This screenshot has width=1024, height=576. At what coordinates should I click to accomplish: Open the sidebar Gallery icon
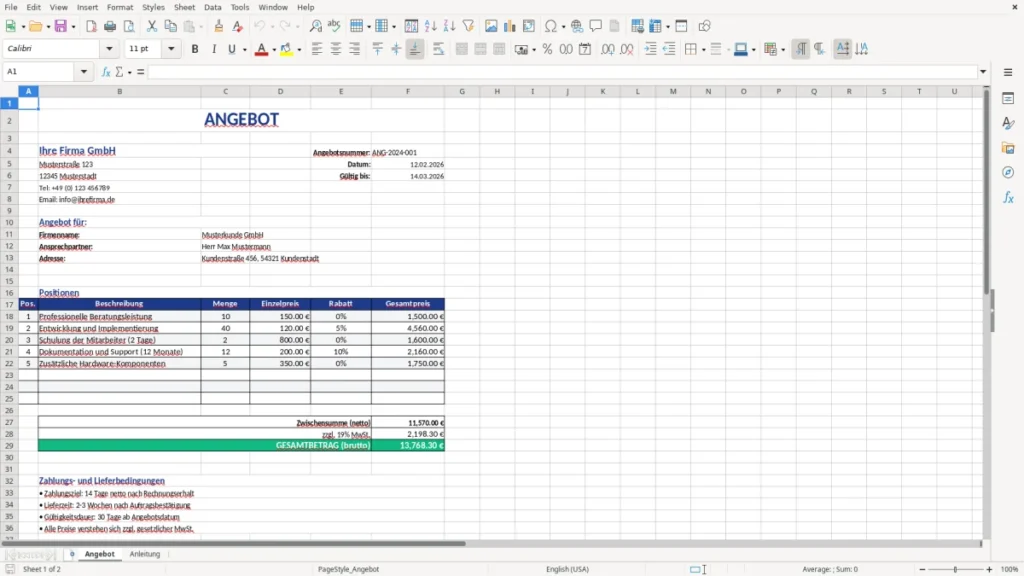(x=1008, y=148)
